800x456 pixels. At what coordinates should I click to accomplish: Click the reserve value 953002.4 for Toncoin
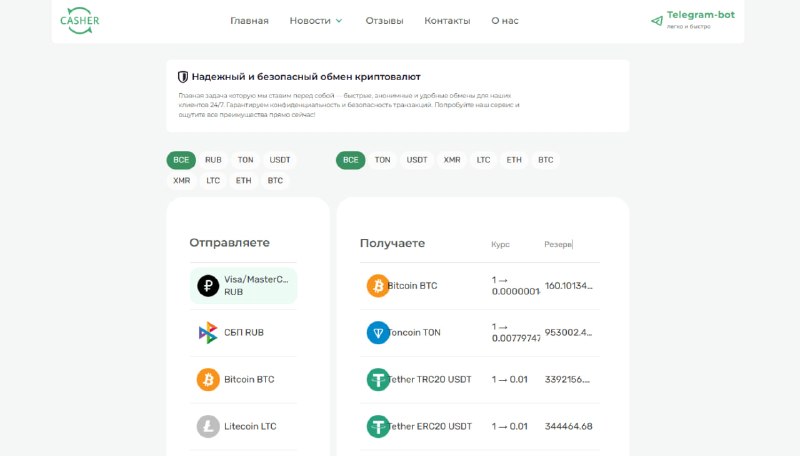(x=568, y=333)
